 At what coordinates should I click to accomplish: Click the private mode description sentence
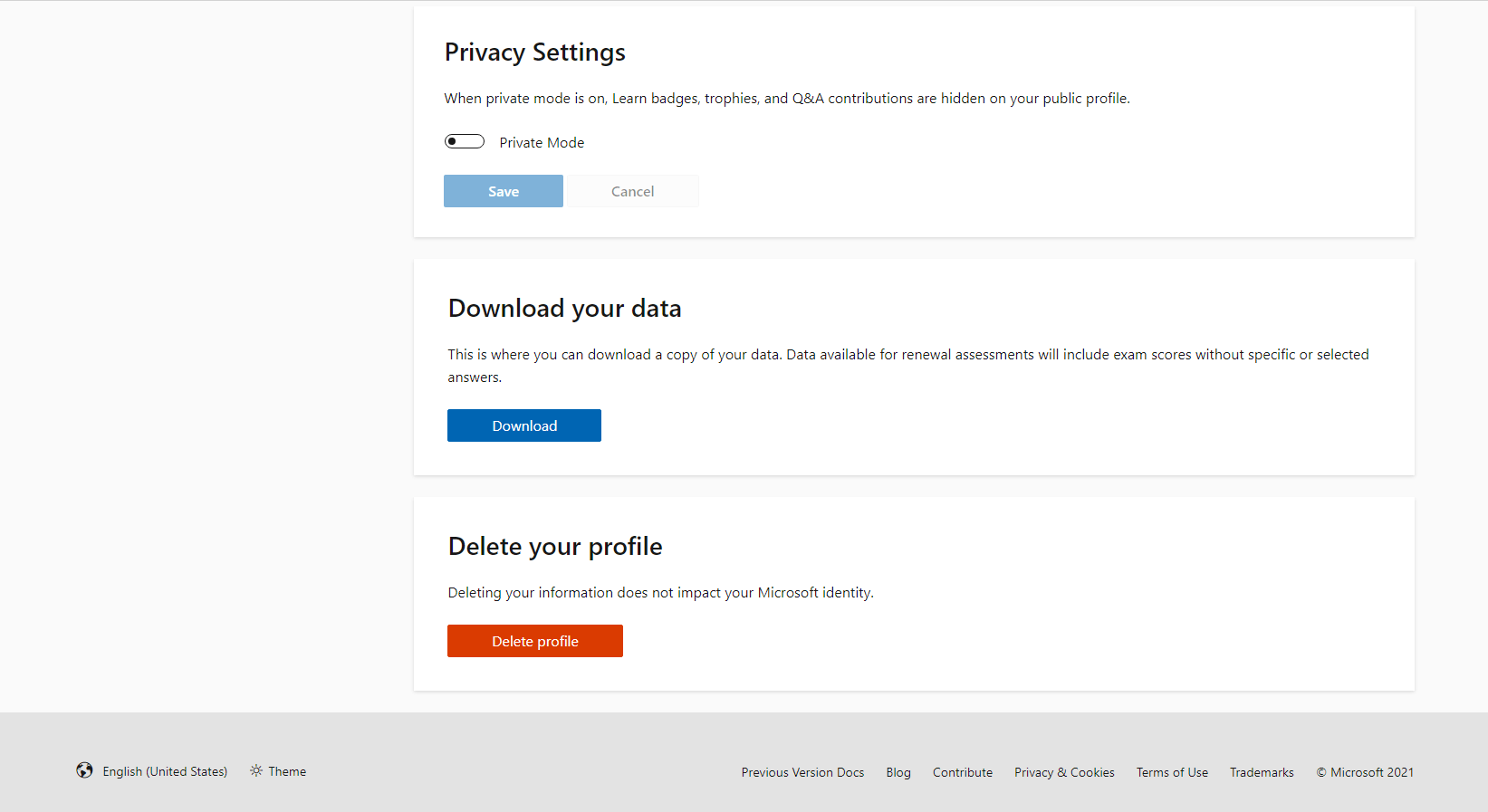[x=787, y=98]
